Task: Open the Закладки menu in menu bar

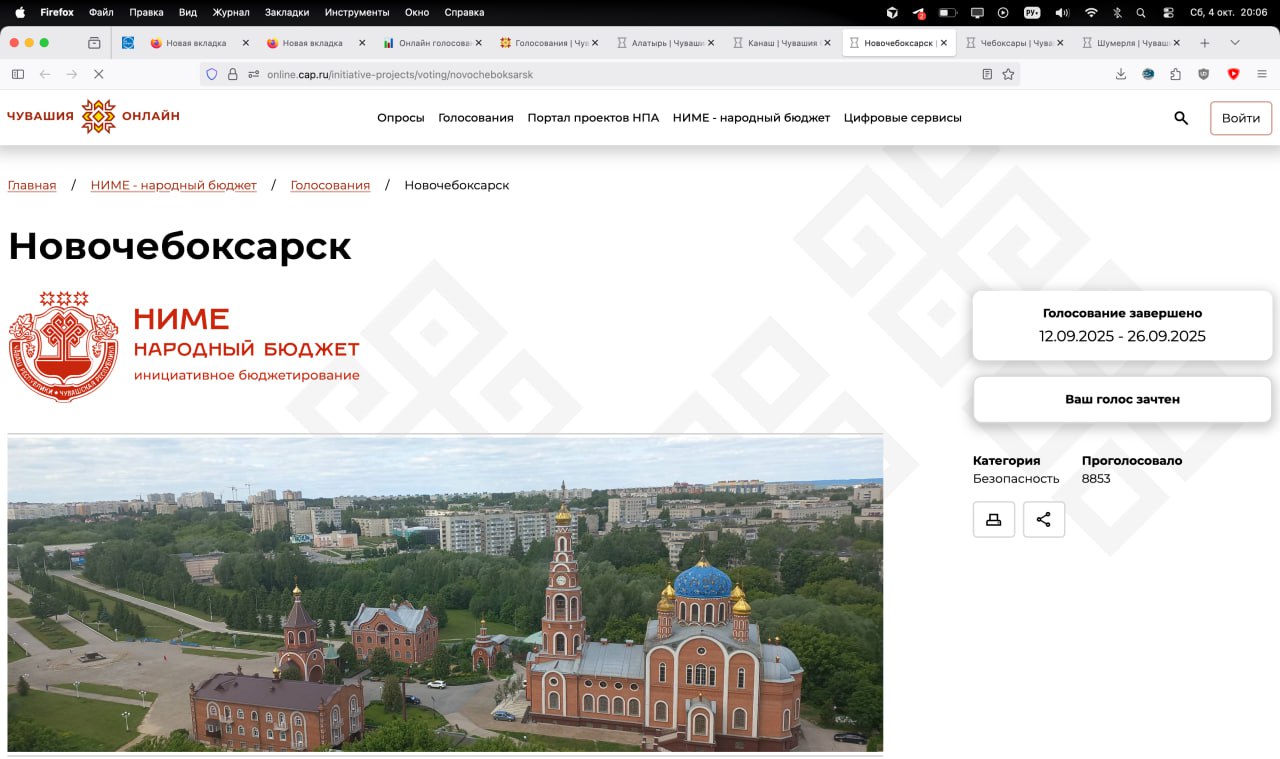Action: (286, 12)
